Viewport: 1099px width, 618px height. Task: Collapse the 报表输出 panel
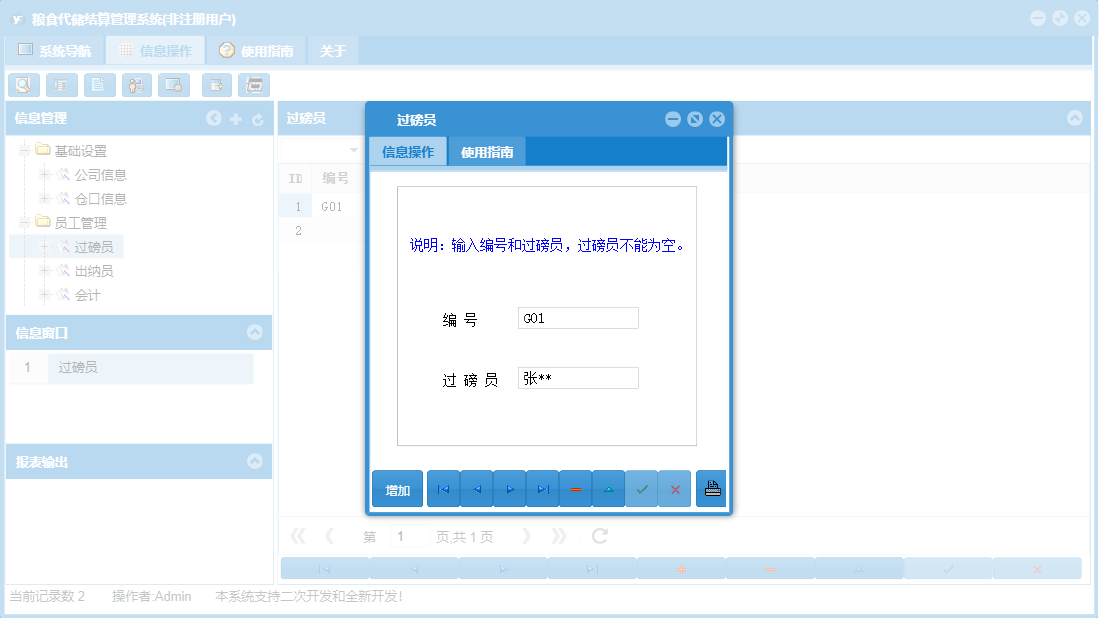(x=256, y=461)
